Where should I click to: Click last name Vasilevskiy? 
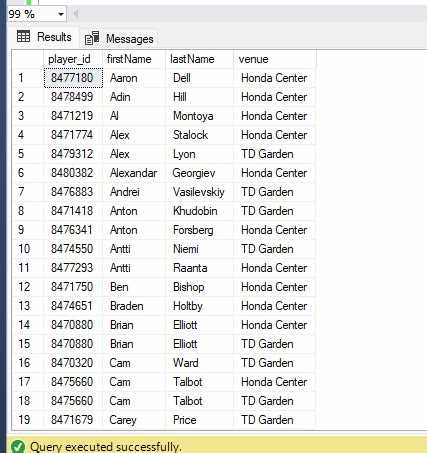pyautogui.click(x=199, y=192)
